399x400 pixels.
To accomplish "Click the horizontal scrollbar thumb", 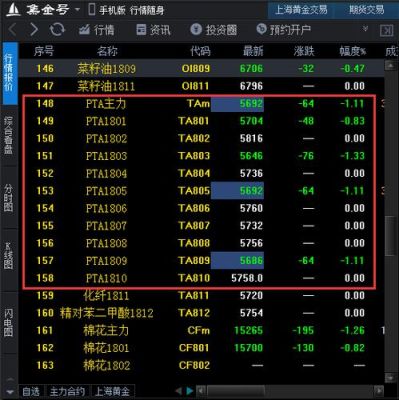I will point(236,391).
